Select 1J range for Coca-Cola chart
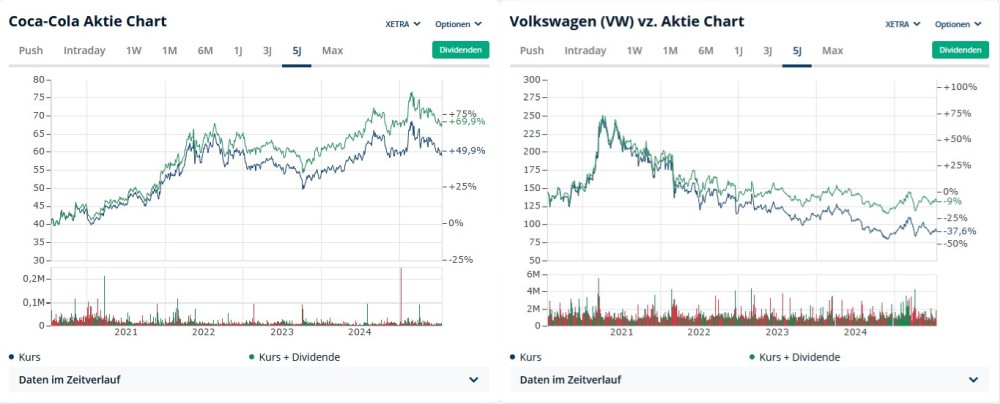 point(238,50)
